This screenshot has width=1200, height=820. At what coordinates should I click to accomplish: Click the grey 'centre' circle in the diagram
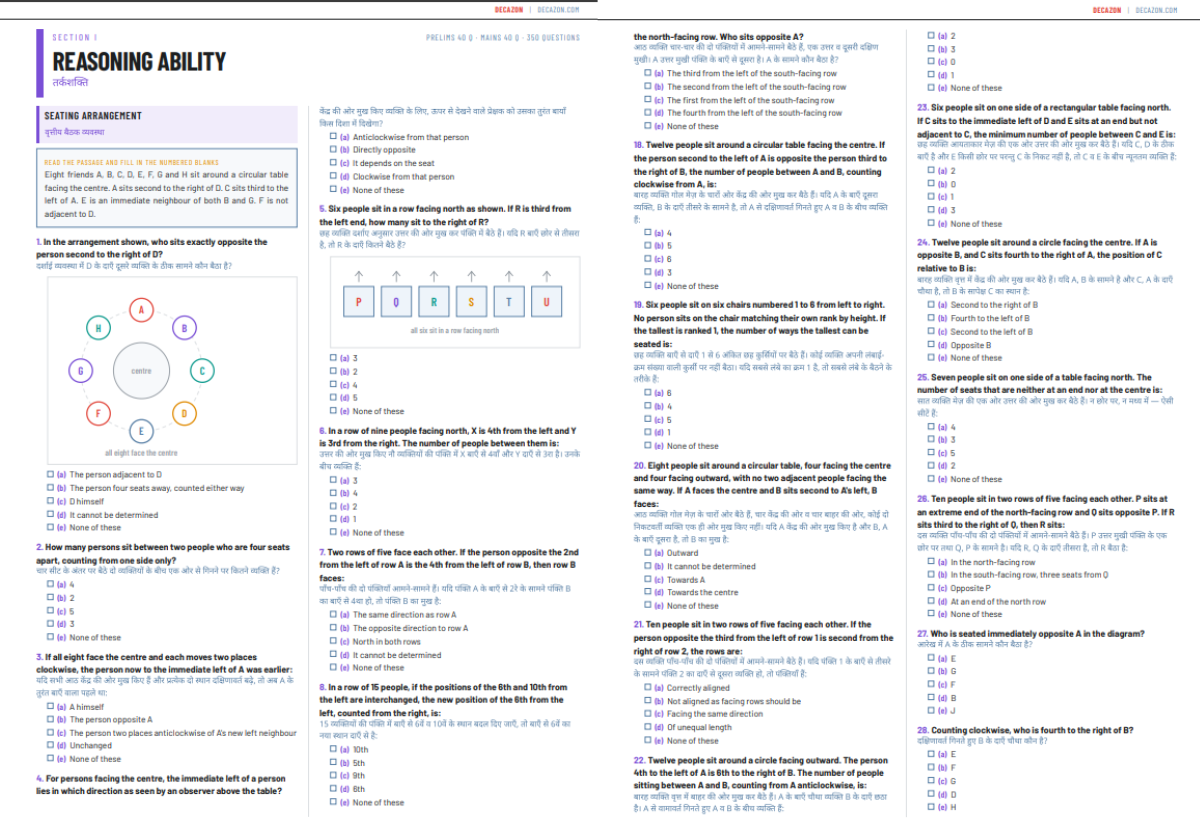pyautogui.click(x=141, y=371)
